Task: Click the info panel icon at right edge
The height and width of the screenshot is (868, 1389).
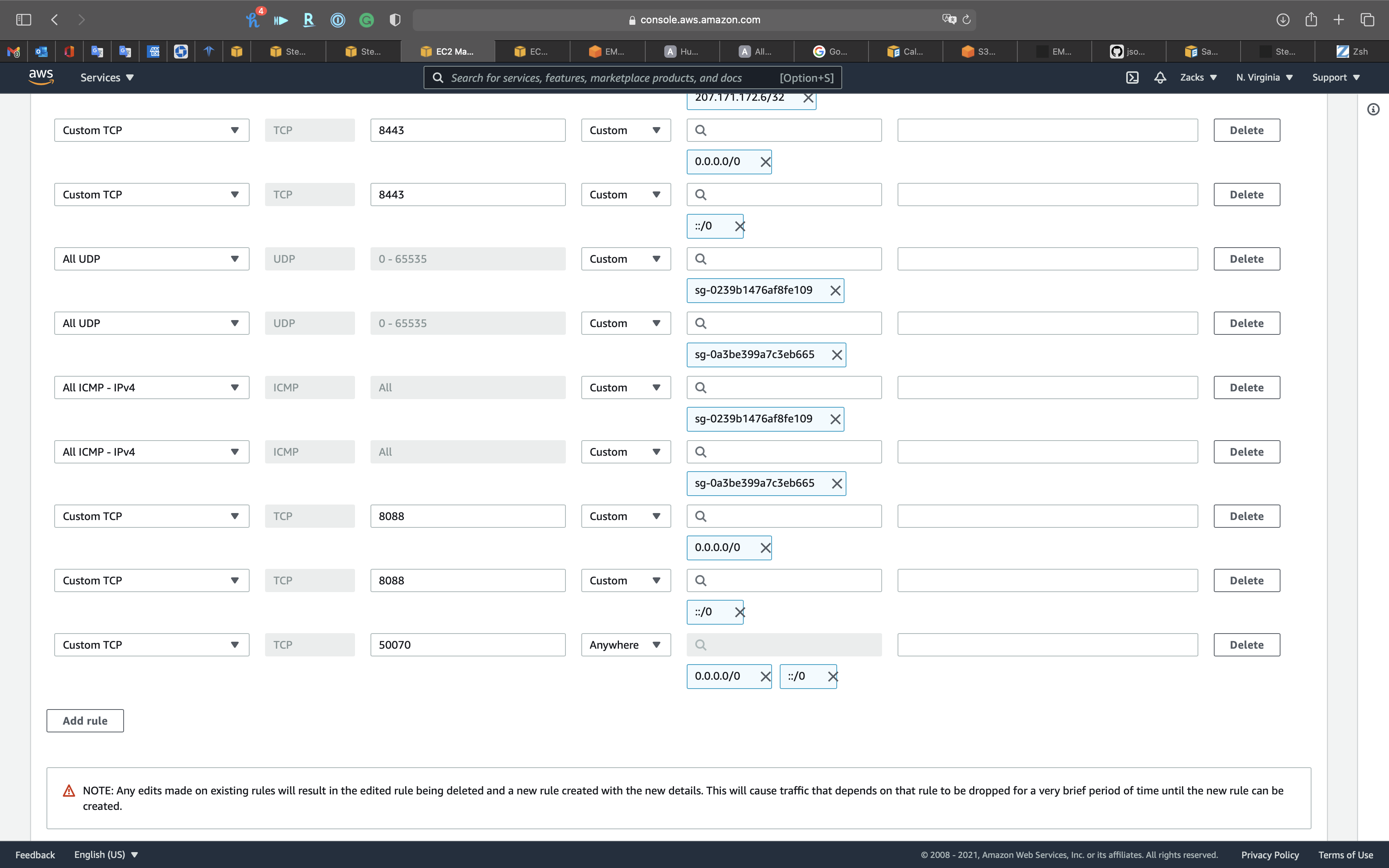Action: pos(1373,109)
